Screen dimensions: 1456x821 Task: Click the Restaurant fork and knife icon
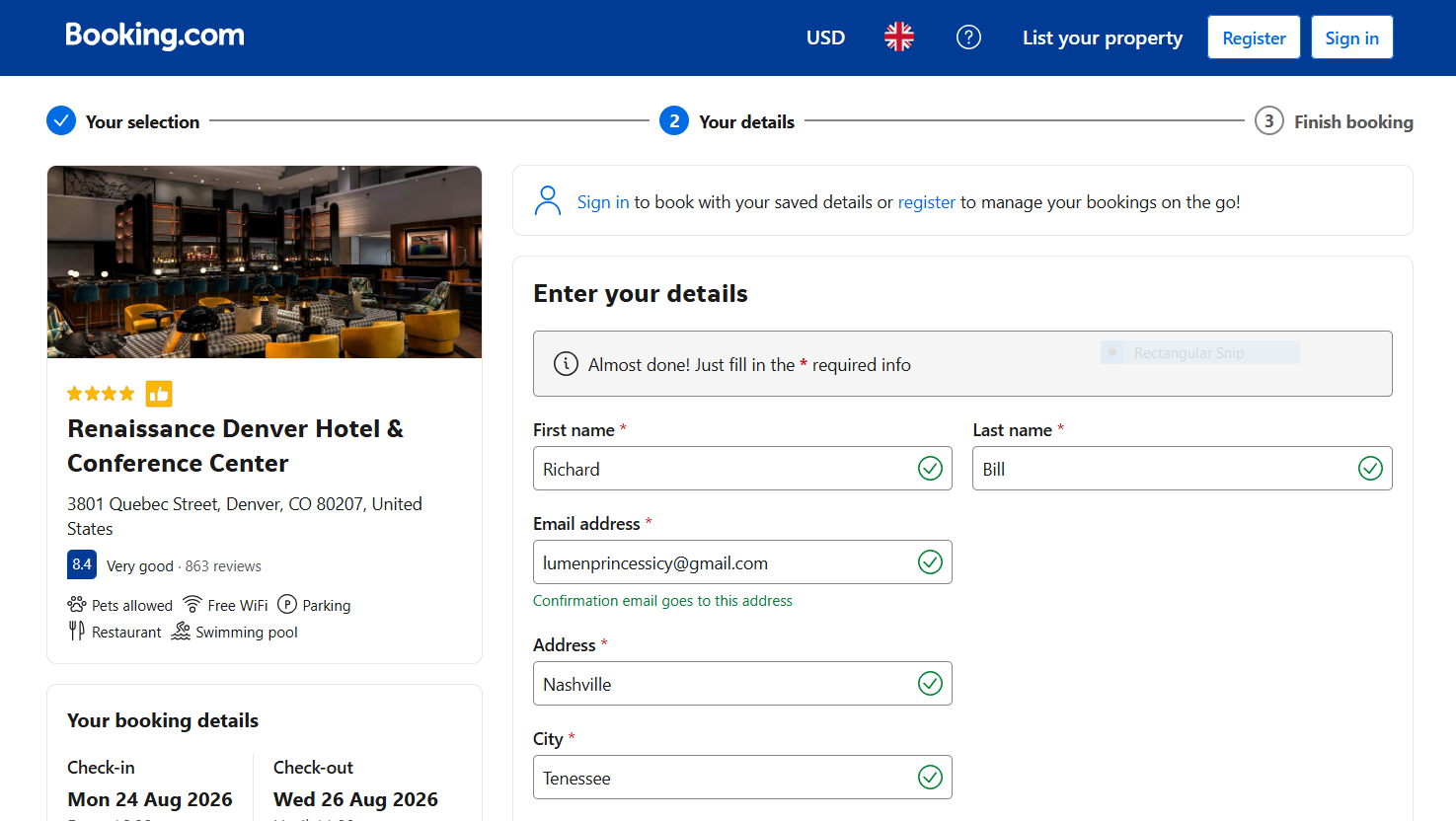click(x=76, y=631)
